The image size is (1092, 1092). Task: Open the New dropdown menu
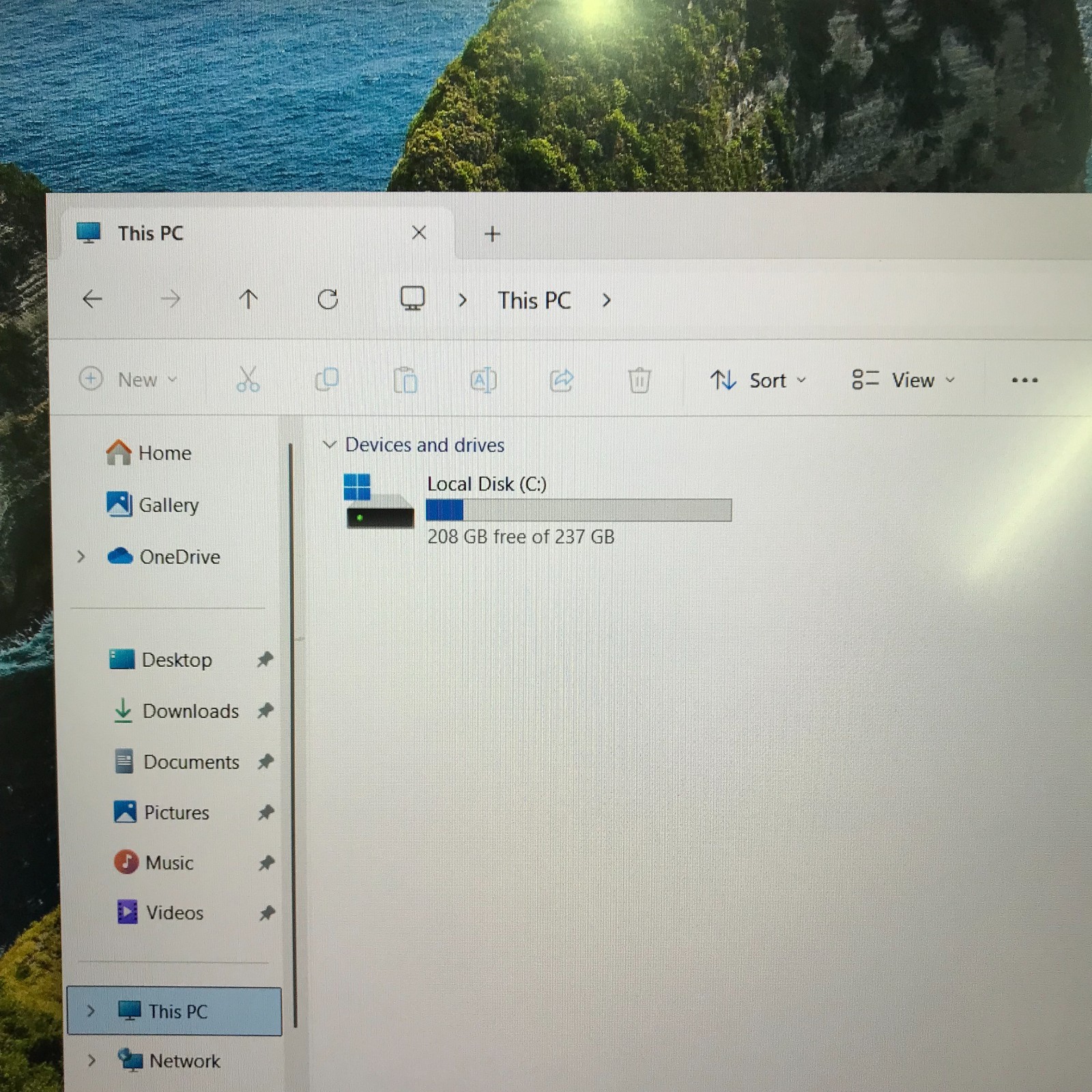(x=128, y=379)
